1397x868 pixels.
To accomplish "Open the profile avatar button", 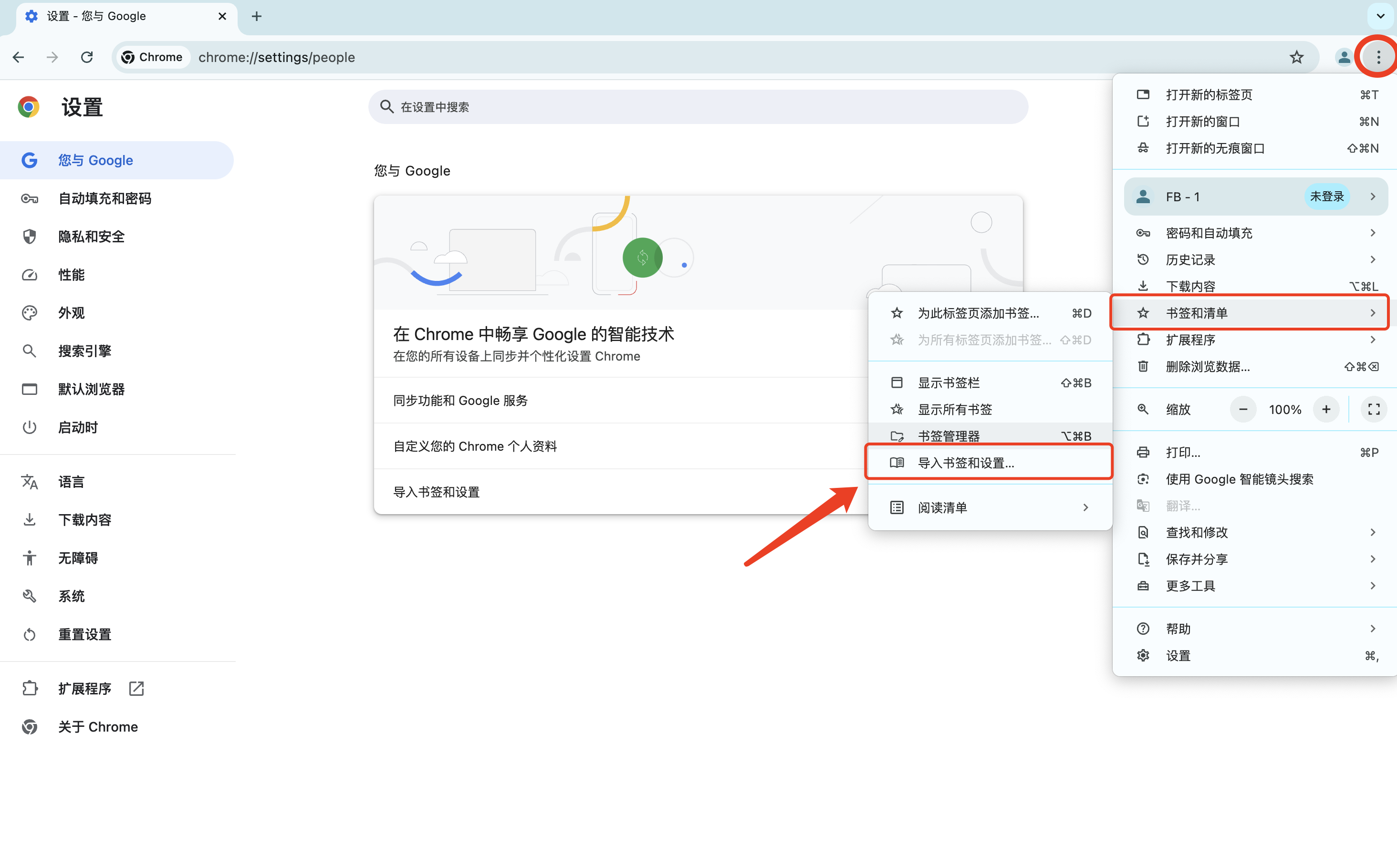I will tap(1344, 57).
